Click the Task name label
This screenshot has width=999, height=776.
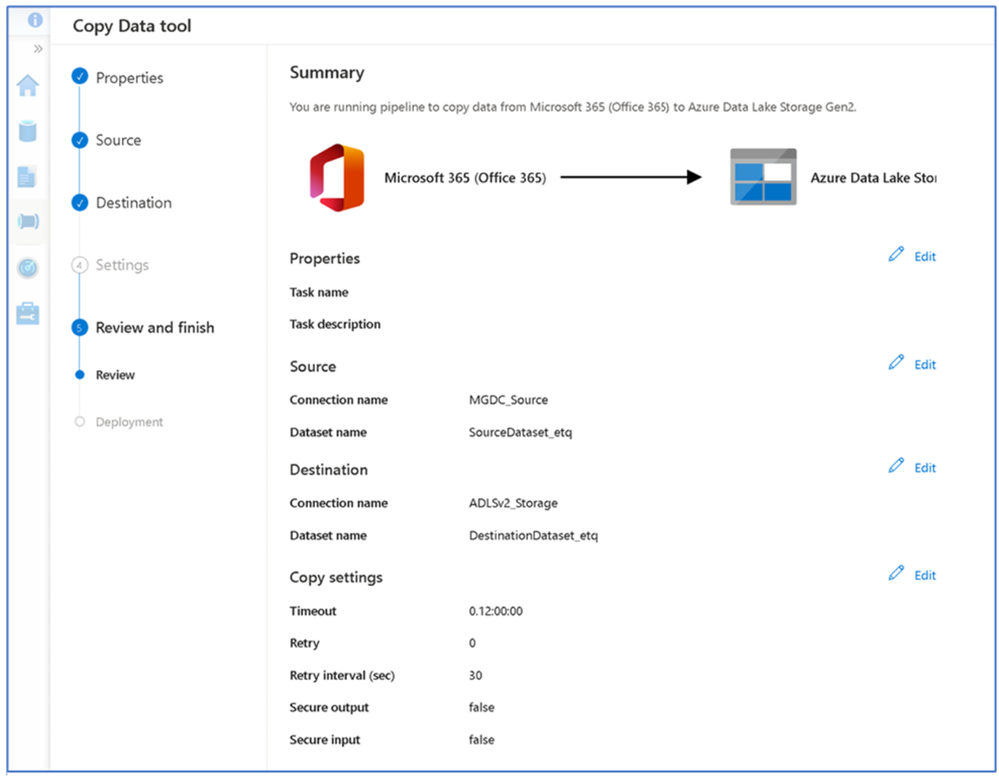(x=319, y=292)
